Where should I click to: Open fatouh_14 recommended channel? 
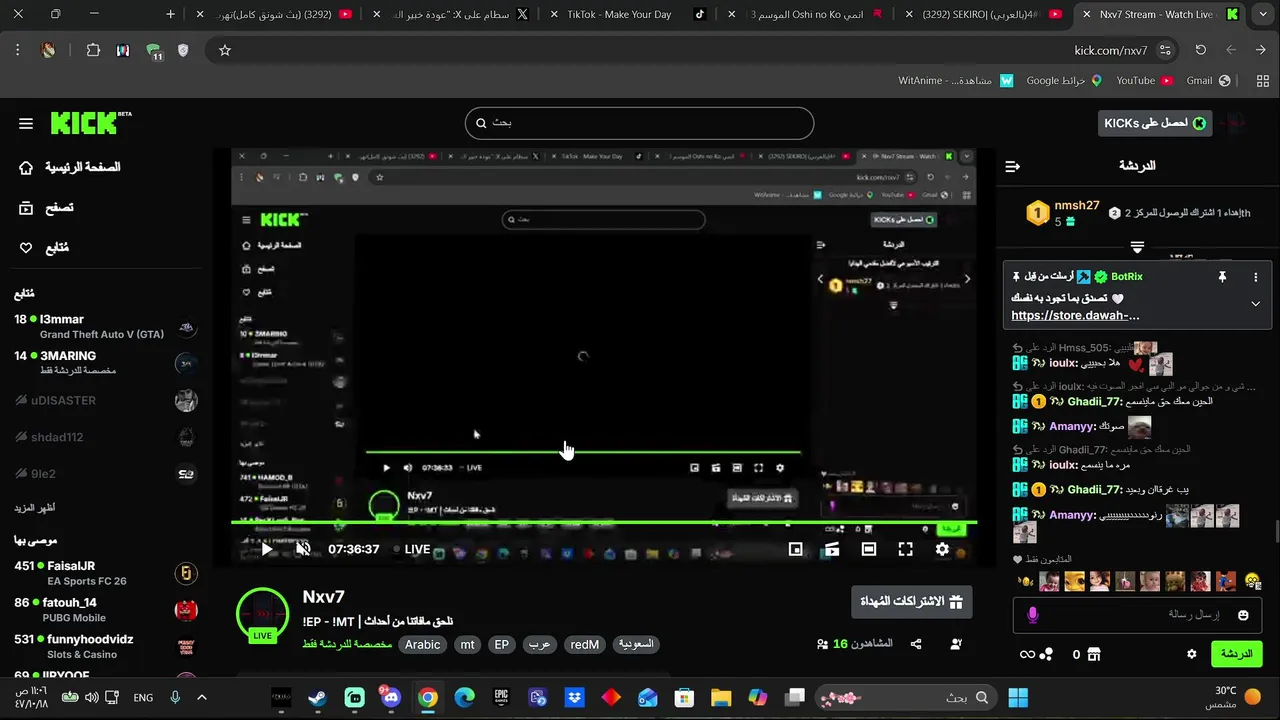click(x=105, y=610)
